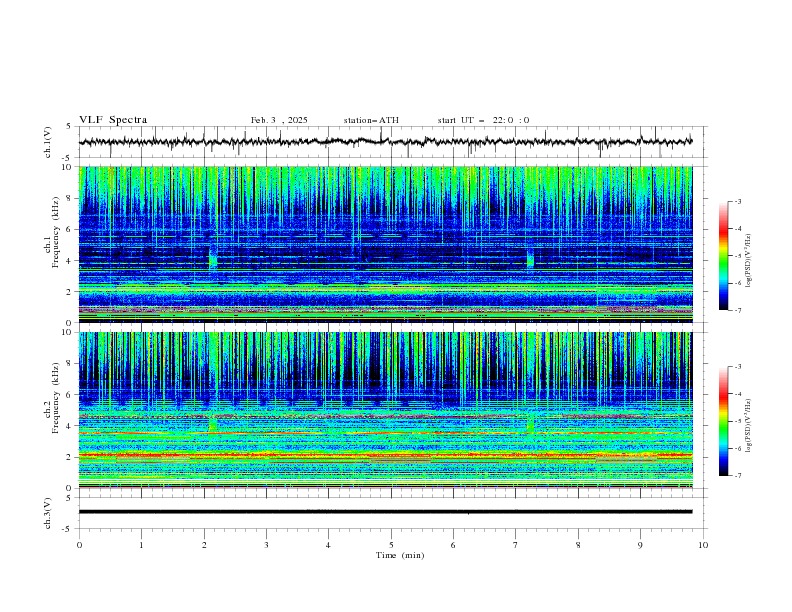Click the ch.1 spectrogram color scale bar
Image resolution: width=792 pixels, height=612 pixels.
pyautogui.click(x=723, y=256)
